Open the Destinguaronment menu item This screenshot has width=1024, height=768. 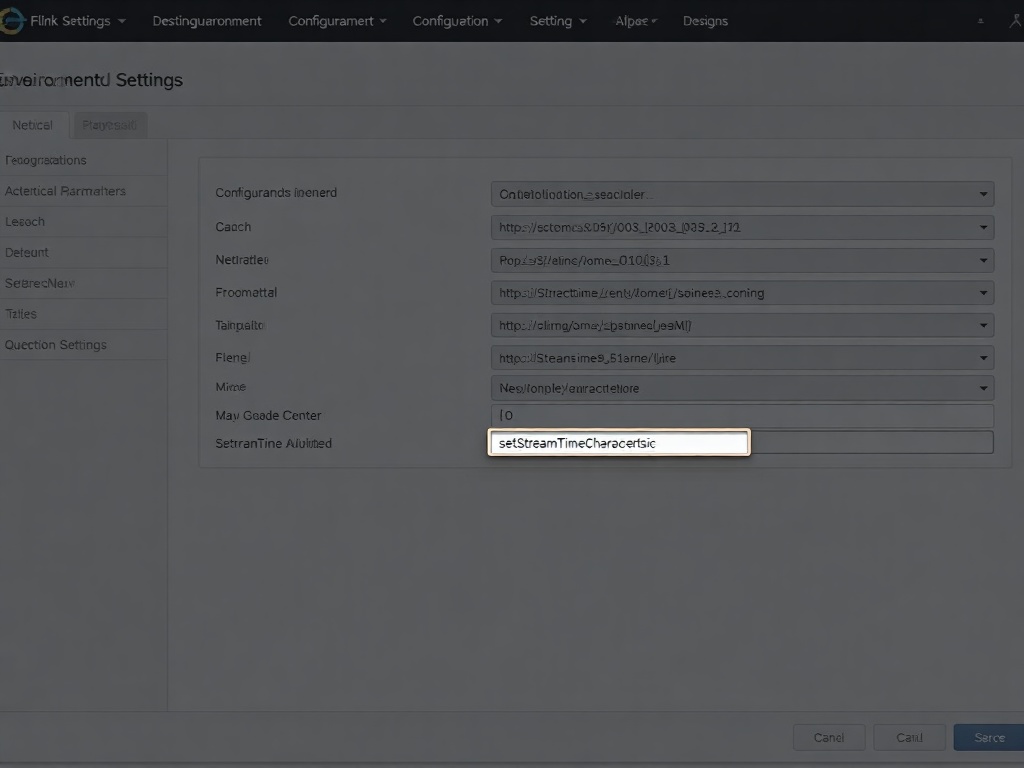pyautogui.click(x=207, y=21)
